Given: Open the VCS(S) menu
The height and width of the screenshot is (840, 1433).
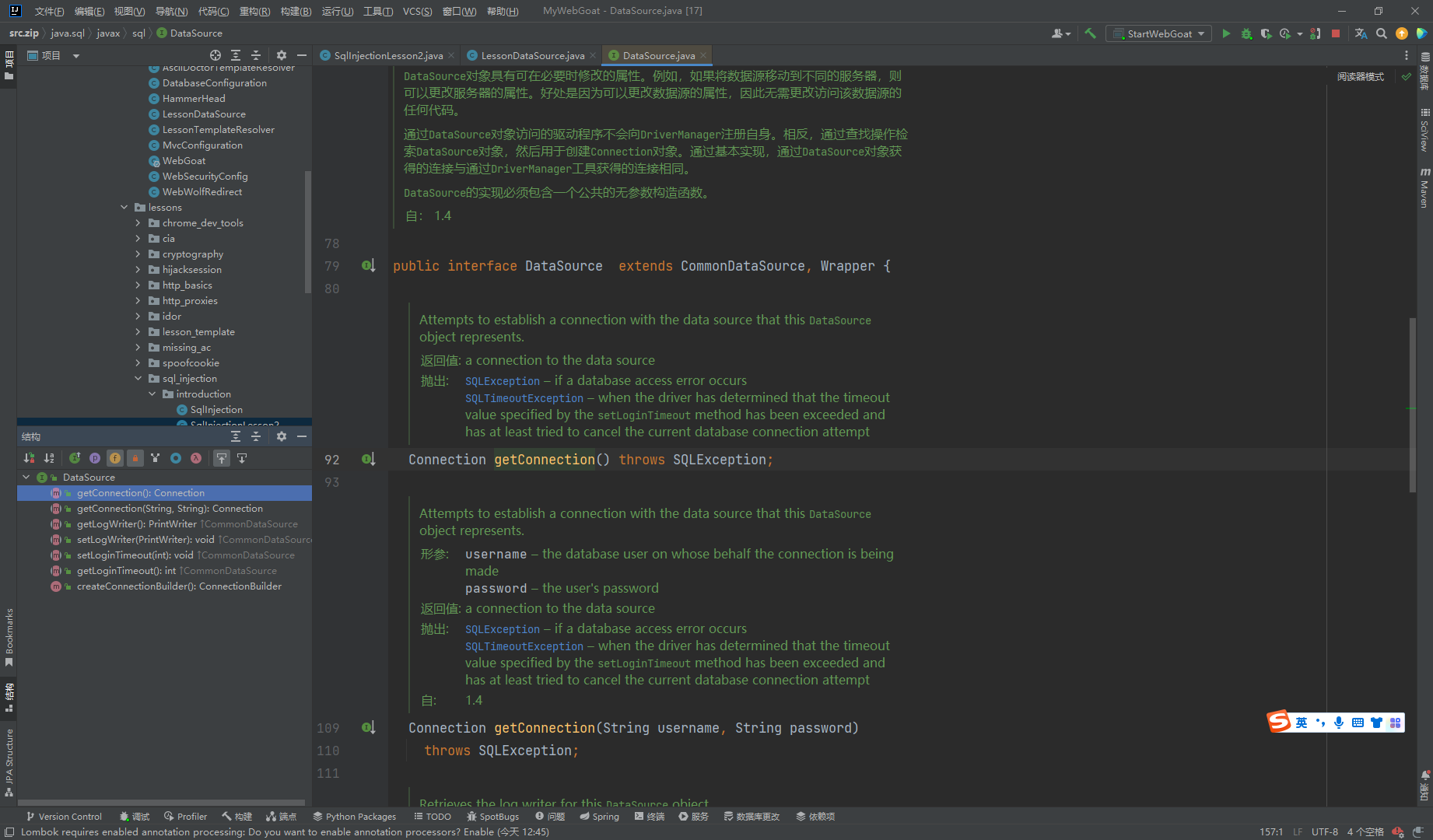Looking at the screenshot, I should pos(417,11).
